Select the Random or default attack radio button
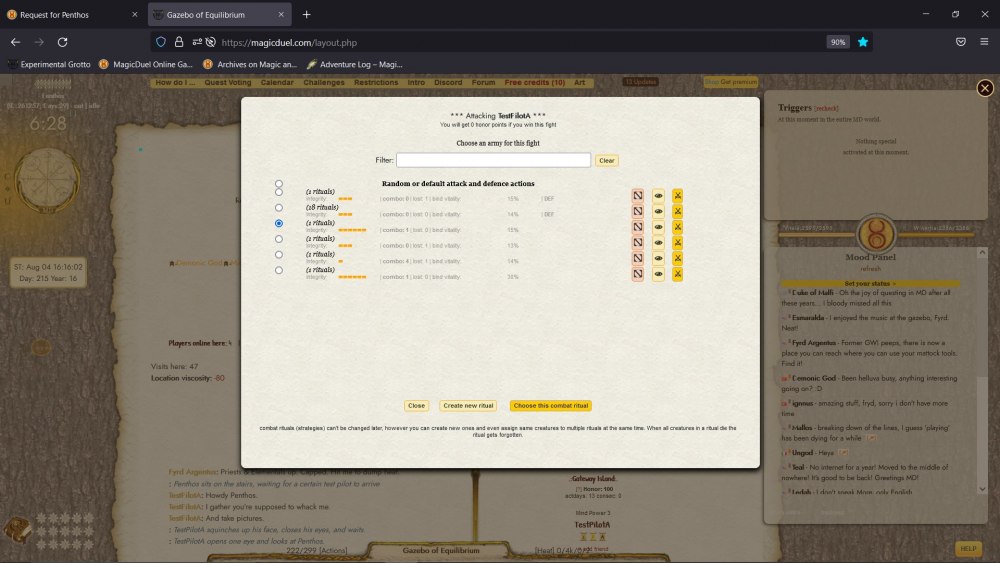Screen dimensions: 1000x563 (279, 184)
